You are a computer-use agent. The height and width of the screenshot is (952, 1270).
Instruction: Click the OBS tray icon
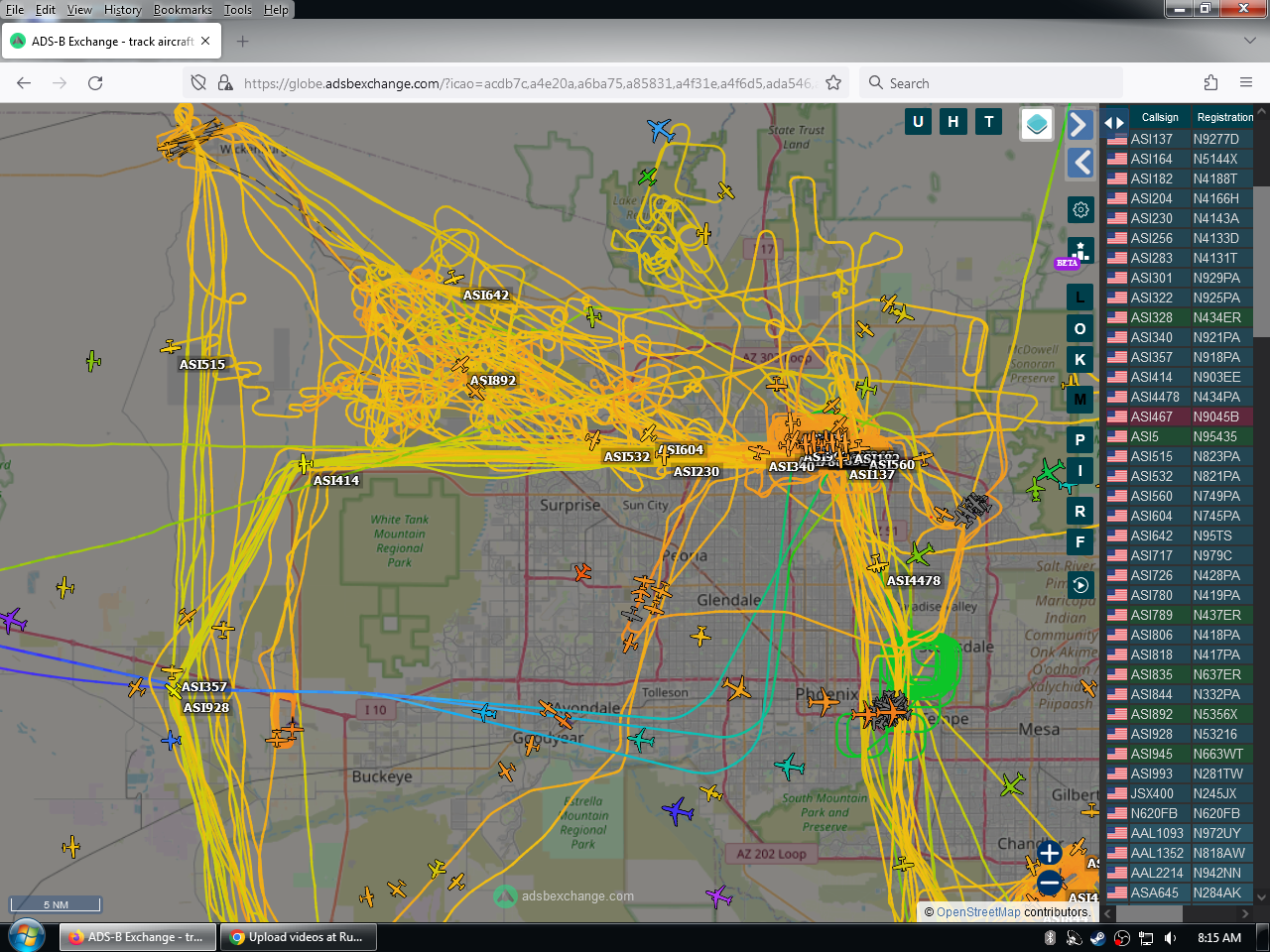[1122, 937]
